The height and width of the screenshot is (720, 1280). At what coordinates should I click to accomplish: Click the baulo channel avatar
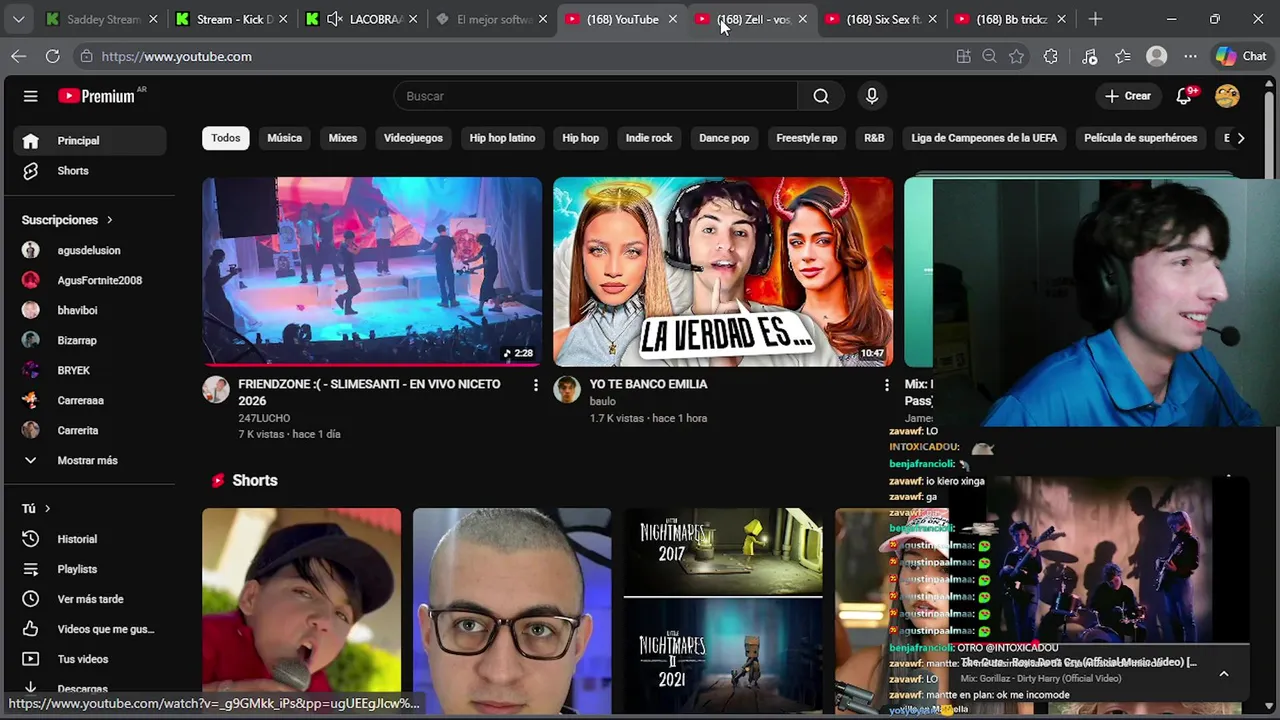567,389
